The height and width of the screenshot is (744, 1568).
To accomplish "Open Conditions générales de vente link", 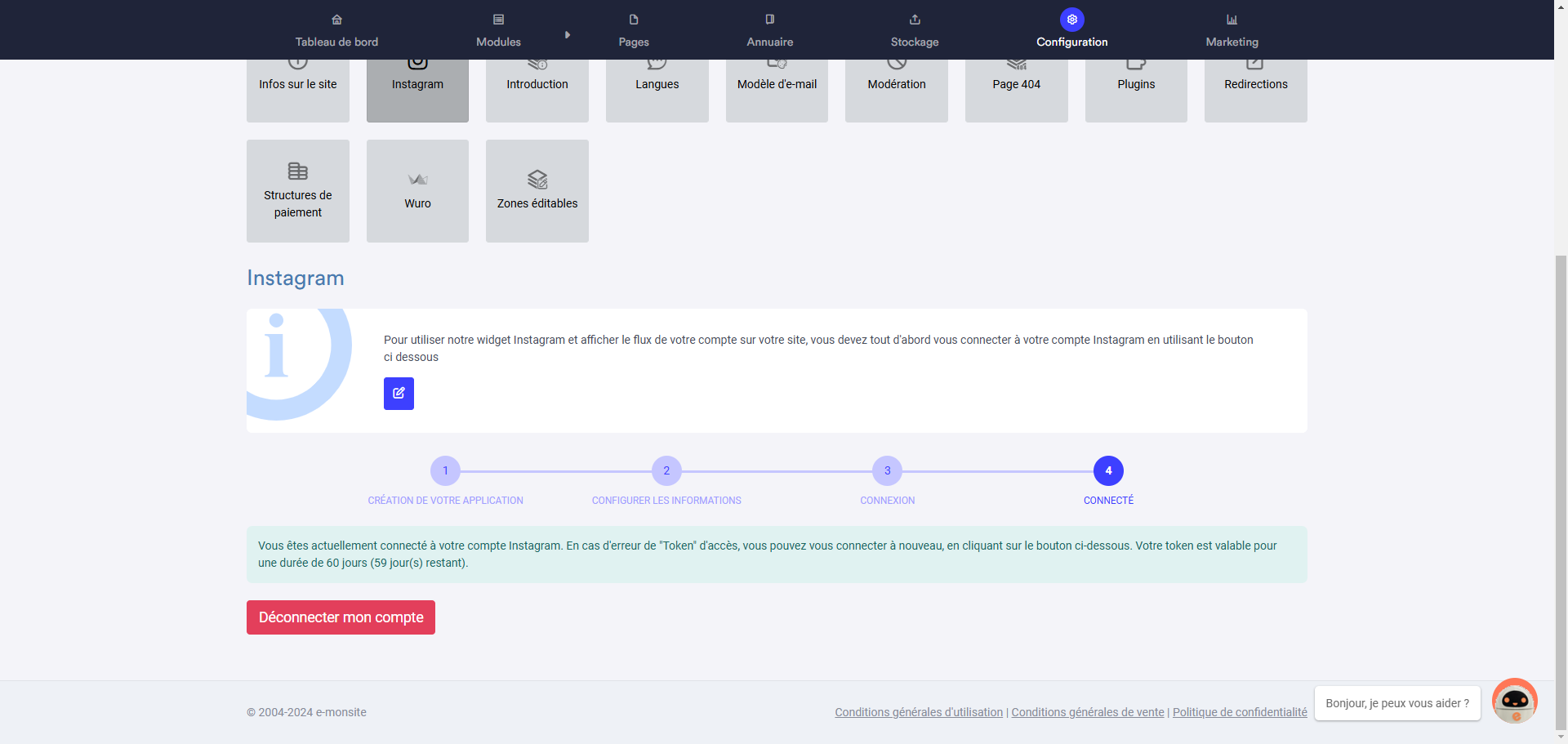I will tap(1088, 712).
